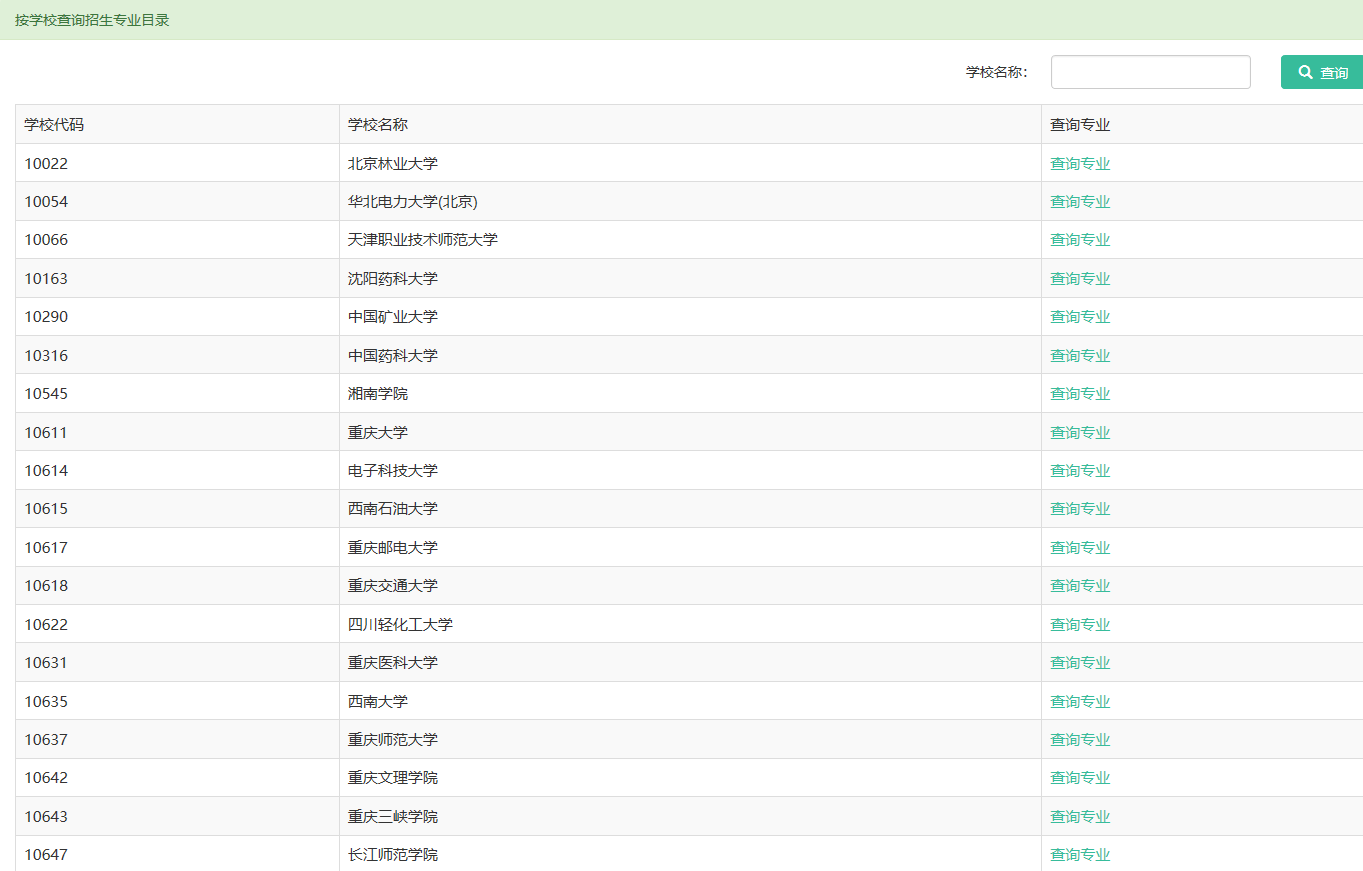This screenshot has width=1363, height=871.
Task: Click school name 中国药科大学
Action: (x=393, y=355)
